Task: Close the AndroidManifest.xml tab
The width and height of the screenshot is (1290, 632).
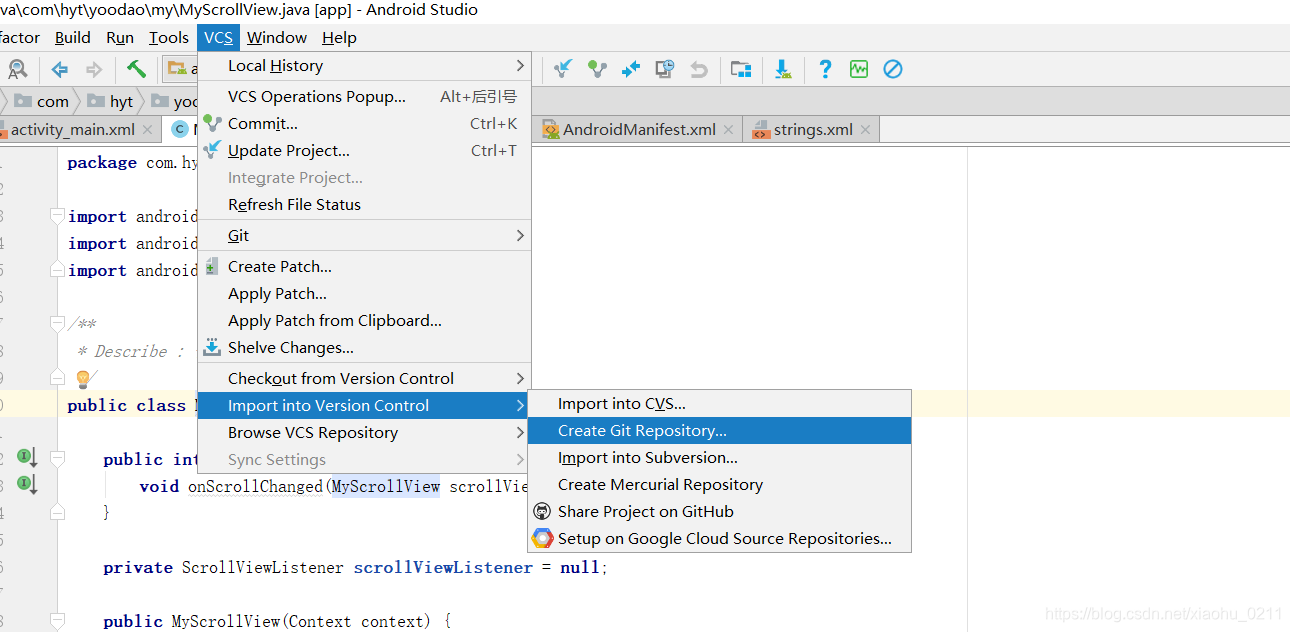Action: click(728, 129)
